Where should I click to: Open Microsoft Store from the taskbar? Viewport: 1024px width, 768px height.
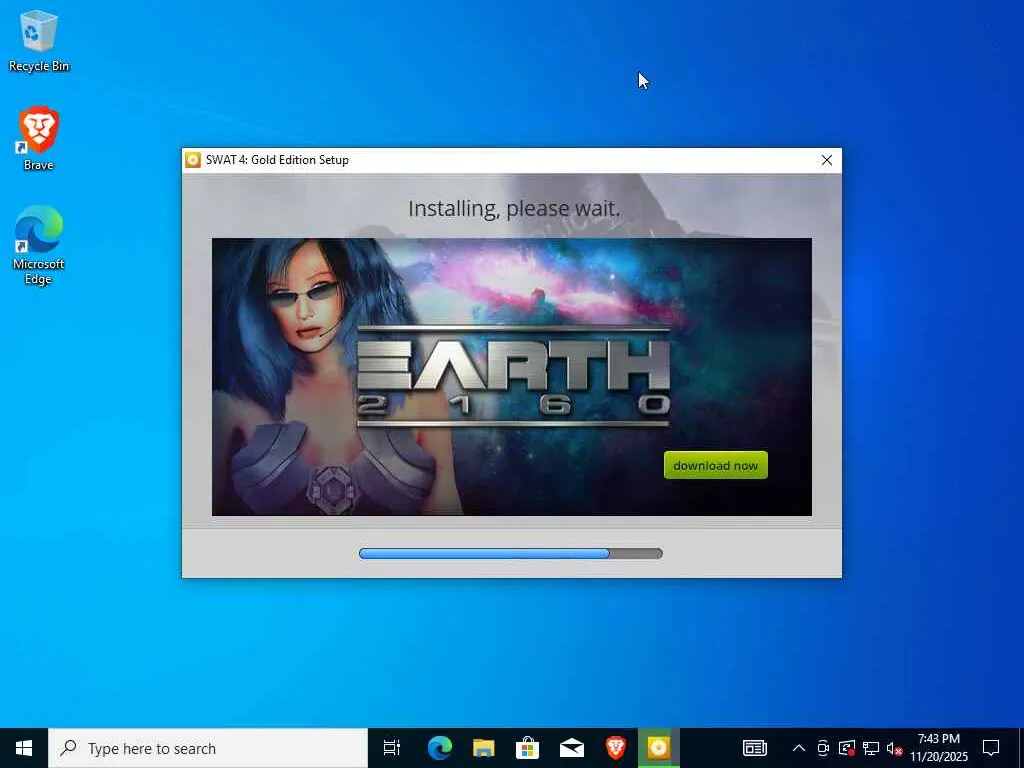[527, 748]
